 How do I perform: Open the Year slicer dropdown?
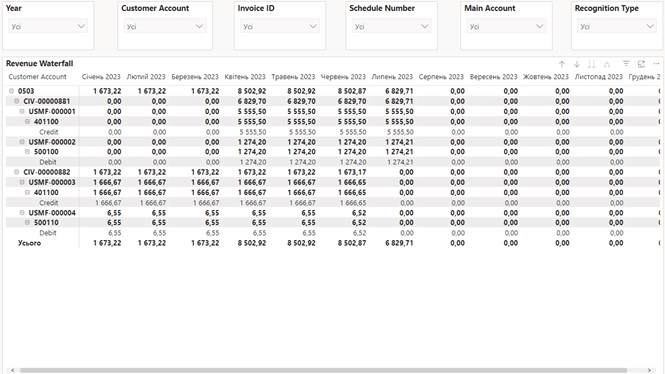(48, 26)
